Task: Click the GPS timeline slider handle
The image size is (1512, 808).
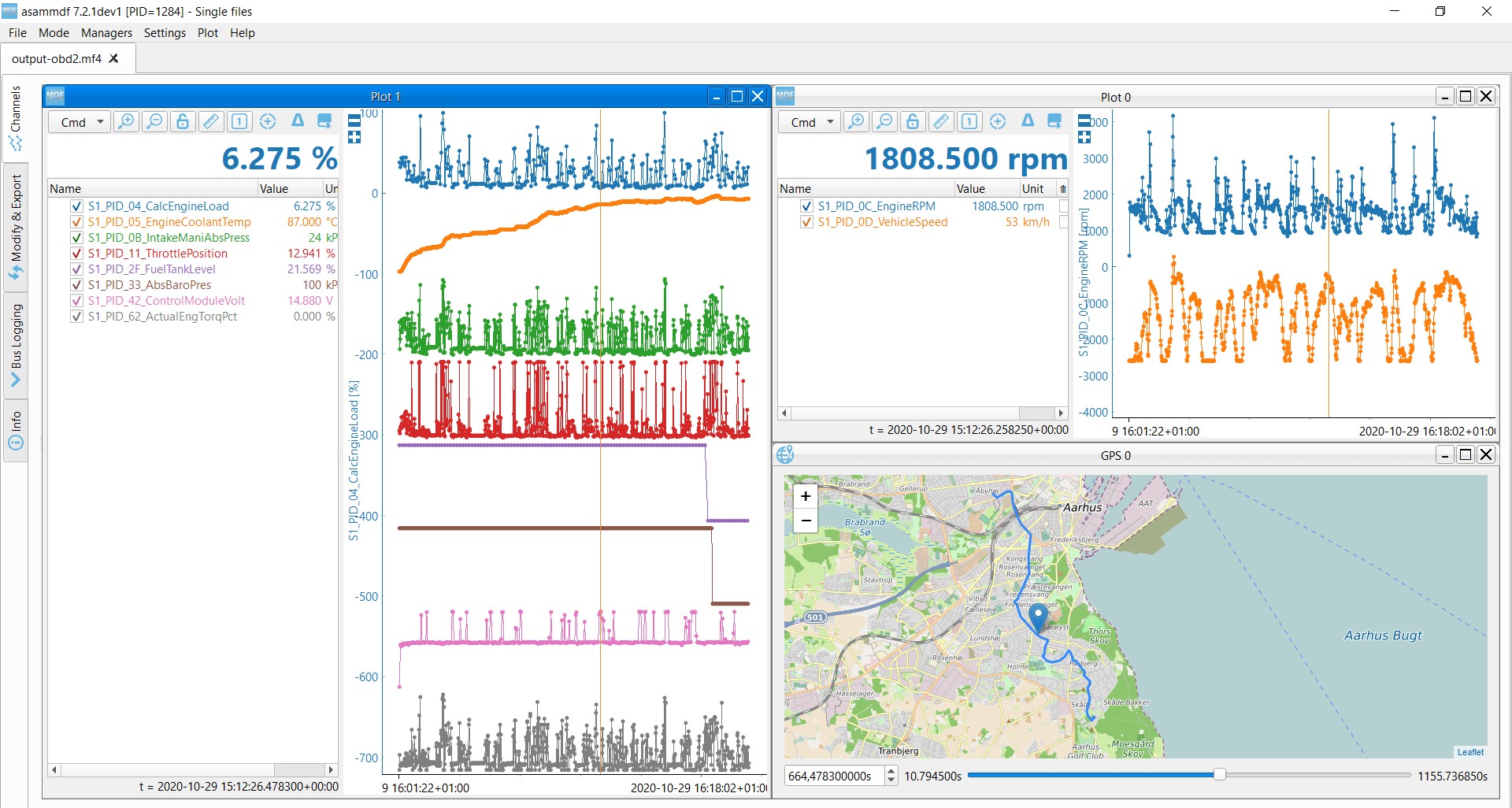Action: [x=1219, y=775]
